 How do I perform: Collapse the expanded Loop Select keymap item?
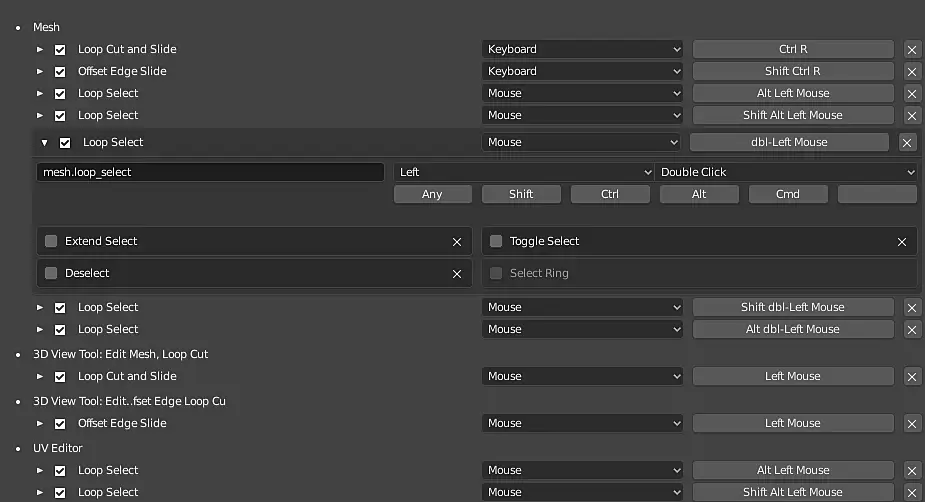[44, 143]
